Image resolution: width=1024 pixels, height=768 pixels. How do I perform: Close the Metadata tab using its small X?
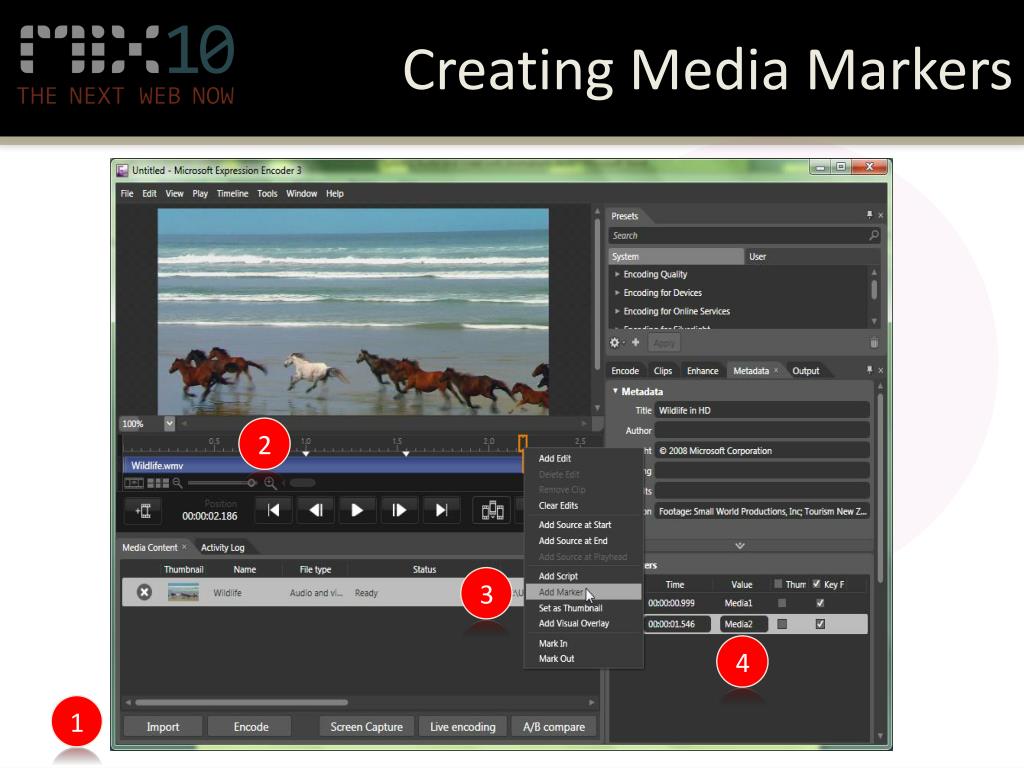[776, 370]
